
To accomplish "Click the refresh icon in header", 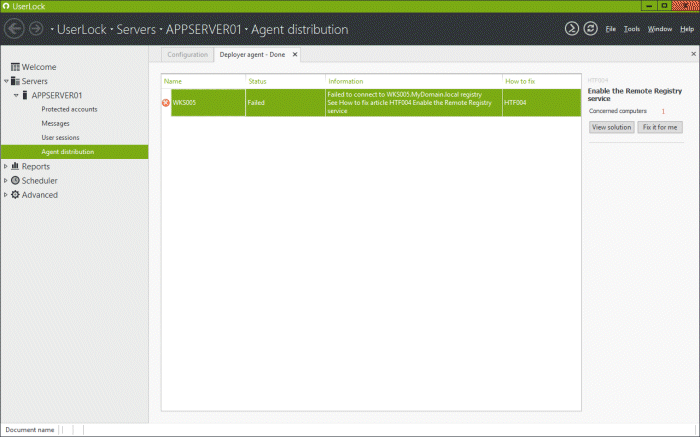I will click(x=590, y=29).
